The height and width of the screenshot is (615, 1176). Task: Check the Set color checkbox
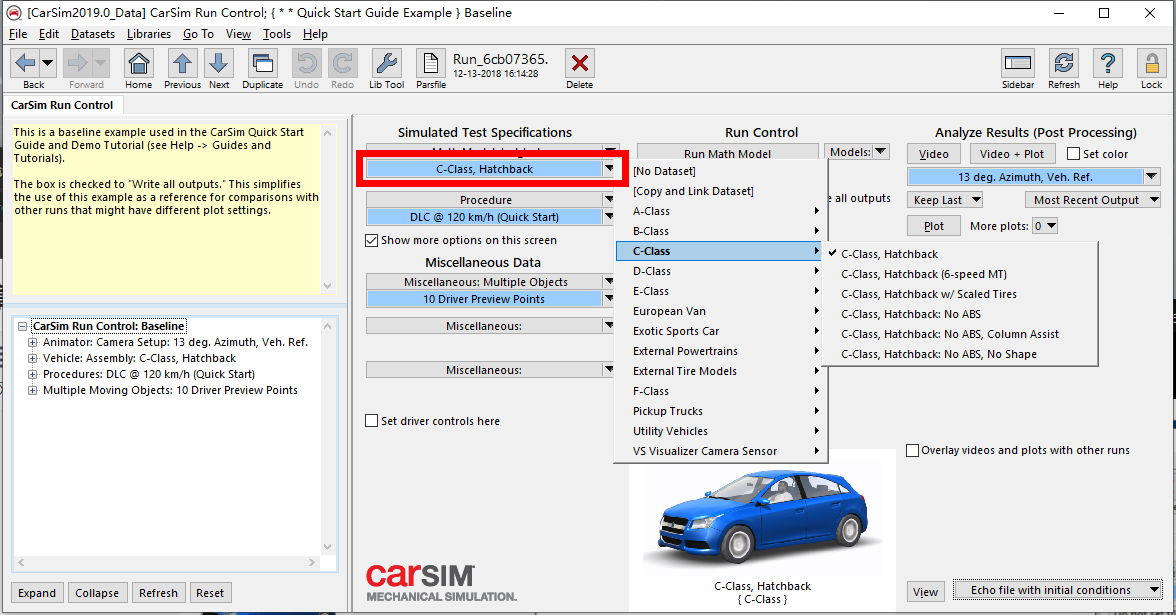click(x=1073, y=154)
